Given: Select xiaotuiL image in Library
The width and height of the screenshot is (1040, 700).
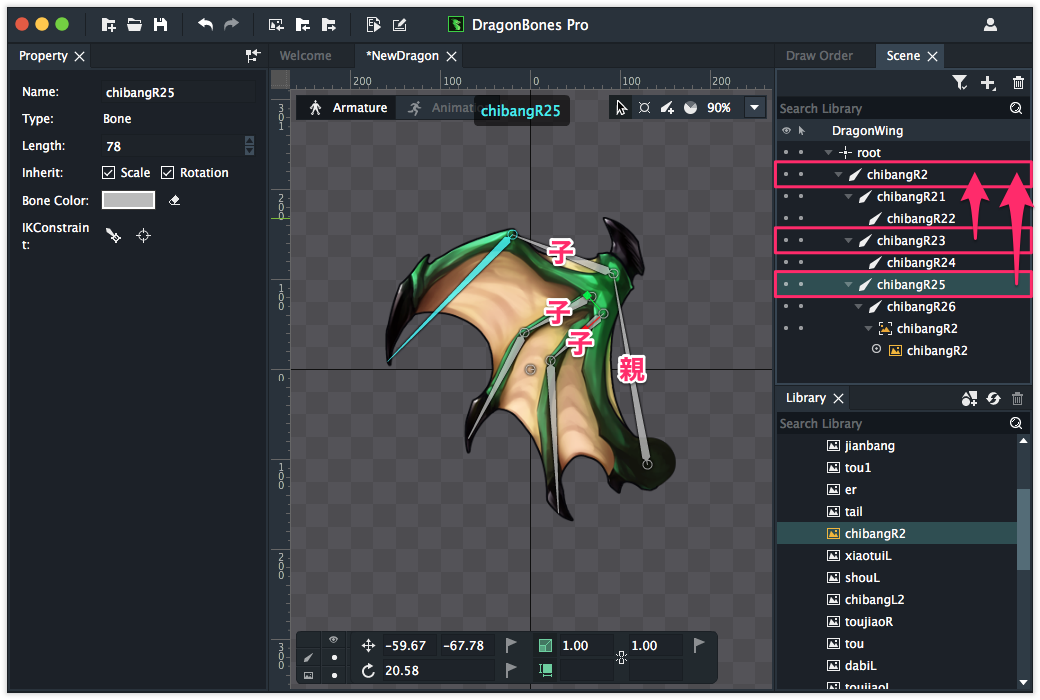Looking at the screenshot, I should click(x=868, y=556).
